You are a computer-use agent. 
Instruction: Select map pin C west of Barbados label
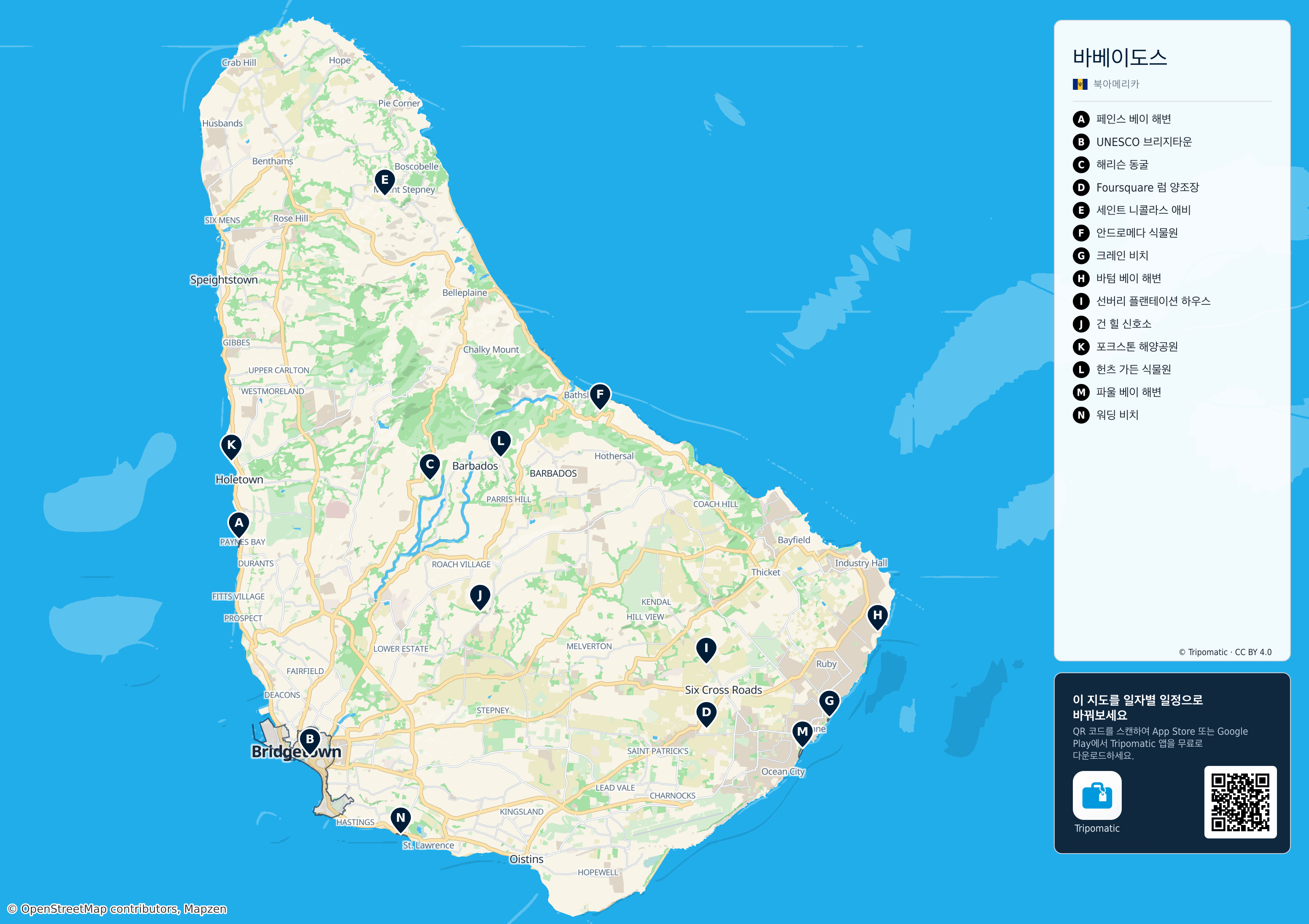point(430,466)
